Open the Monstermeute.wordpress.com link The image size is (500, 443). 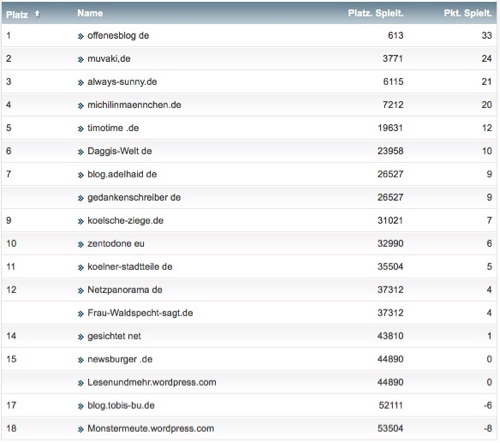151,429
